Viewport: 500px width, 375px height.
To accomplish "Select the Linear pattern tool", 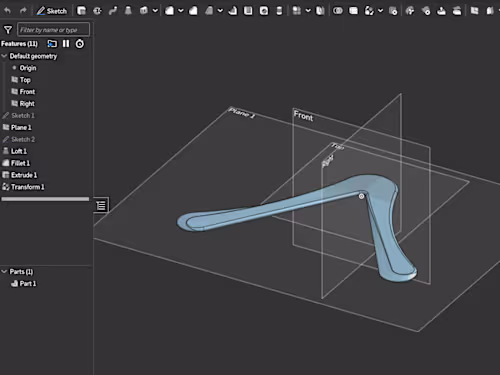I will tap(297, 11).
